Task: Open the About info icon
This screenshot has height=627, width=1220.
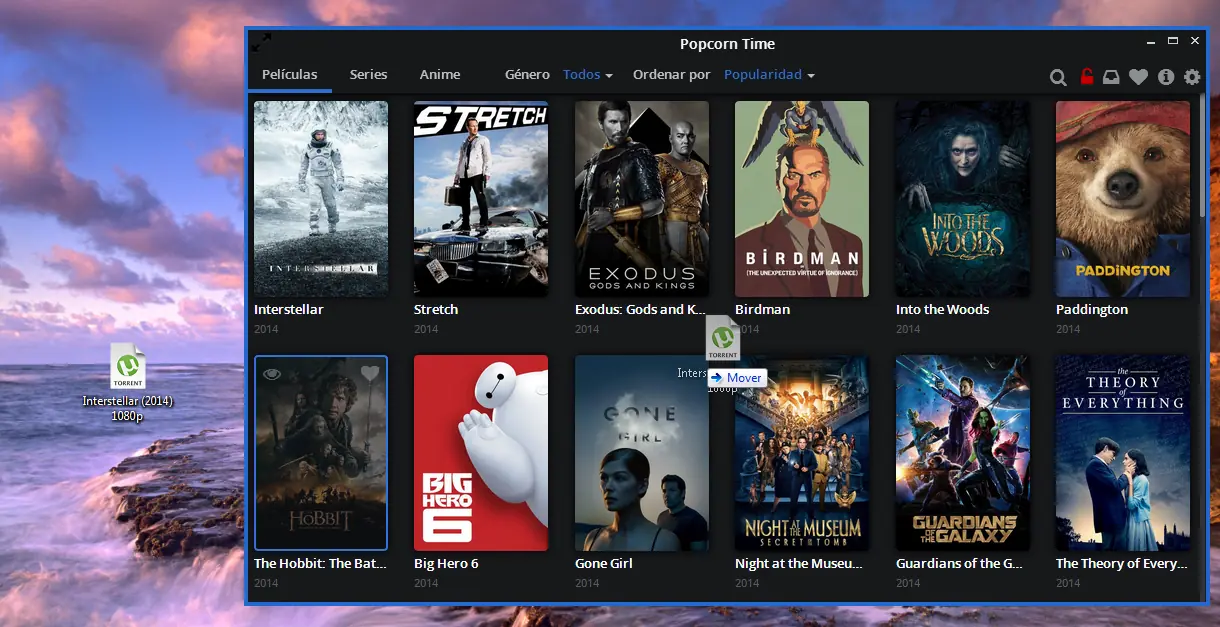Action: pyautogui.click(x=1165, y=77)
